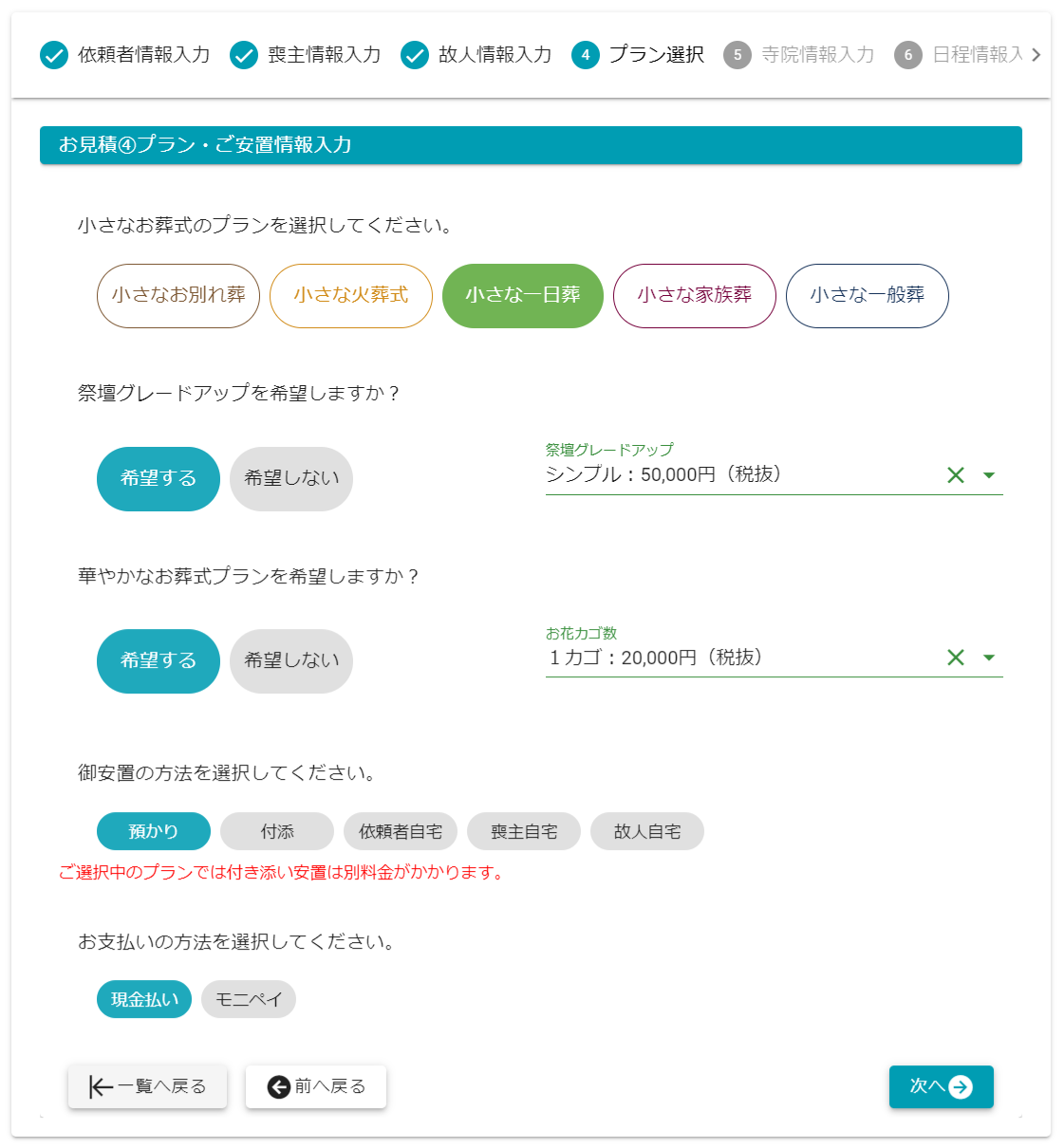Select 希望しない for 祭壇グレードアップ
Screen dimensions: 1064x1148
[x=291, y=479]
